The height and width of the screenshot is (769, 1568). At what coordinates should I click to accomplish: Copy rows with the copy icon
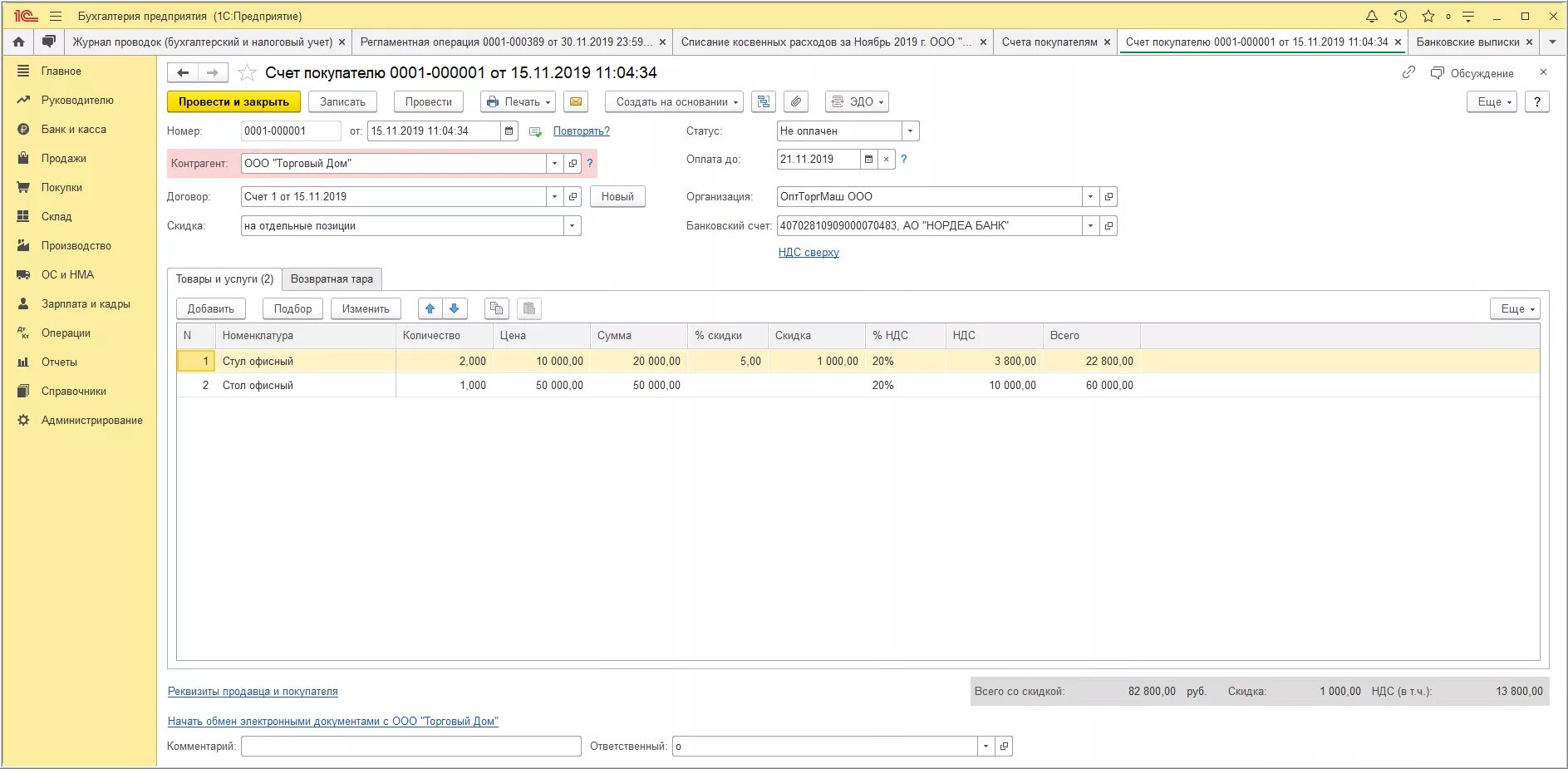(497, 308)
